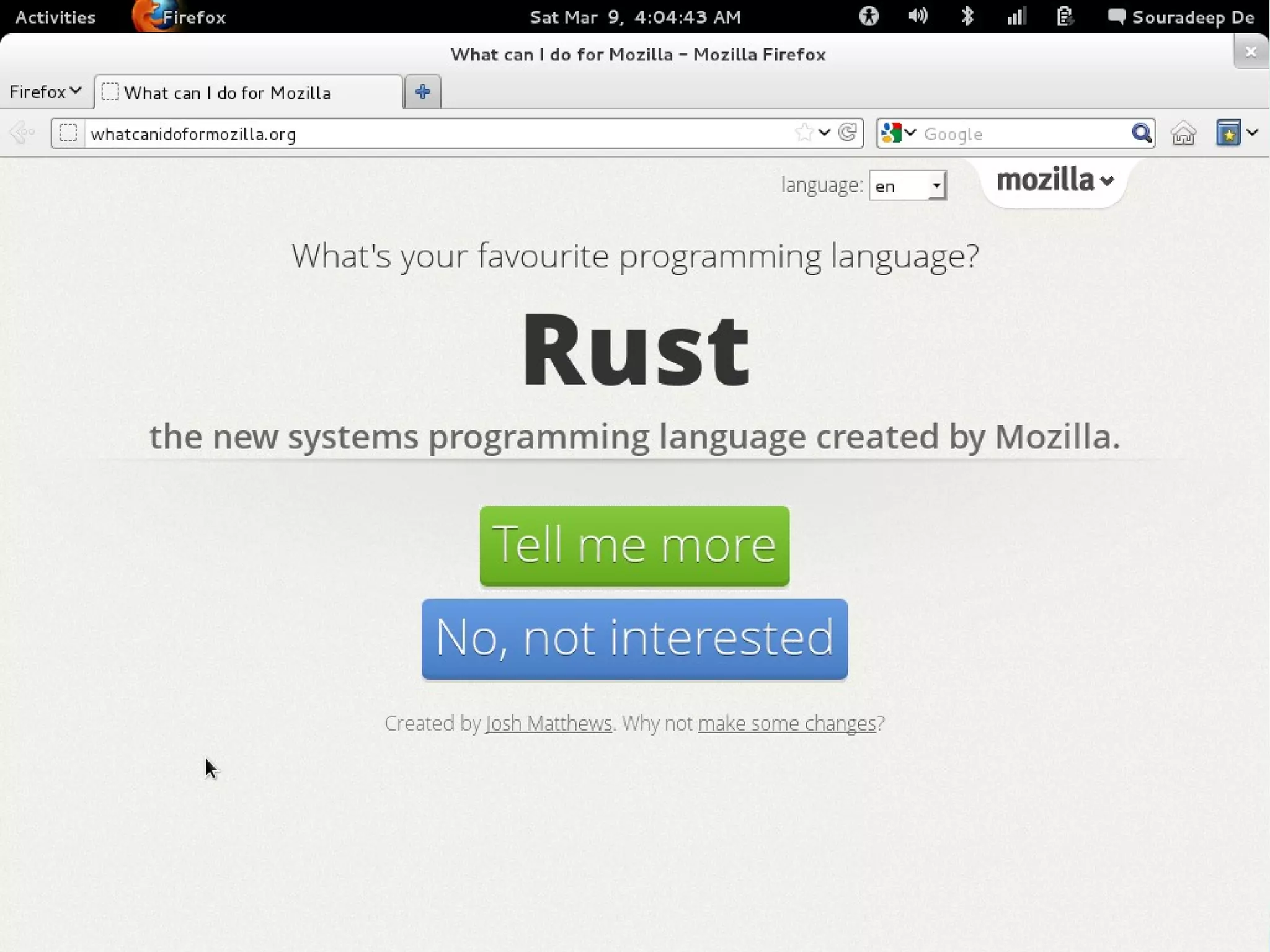Bookmark this page with the star icon
1270x952 pixels.
[x=804, y=133]
